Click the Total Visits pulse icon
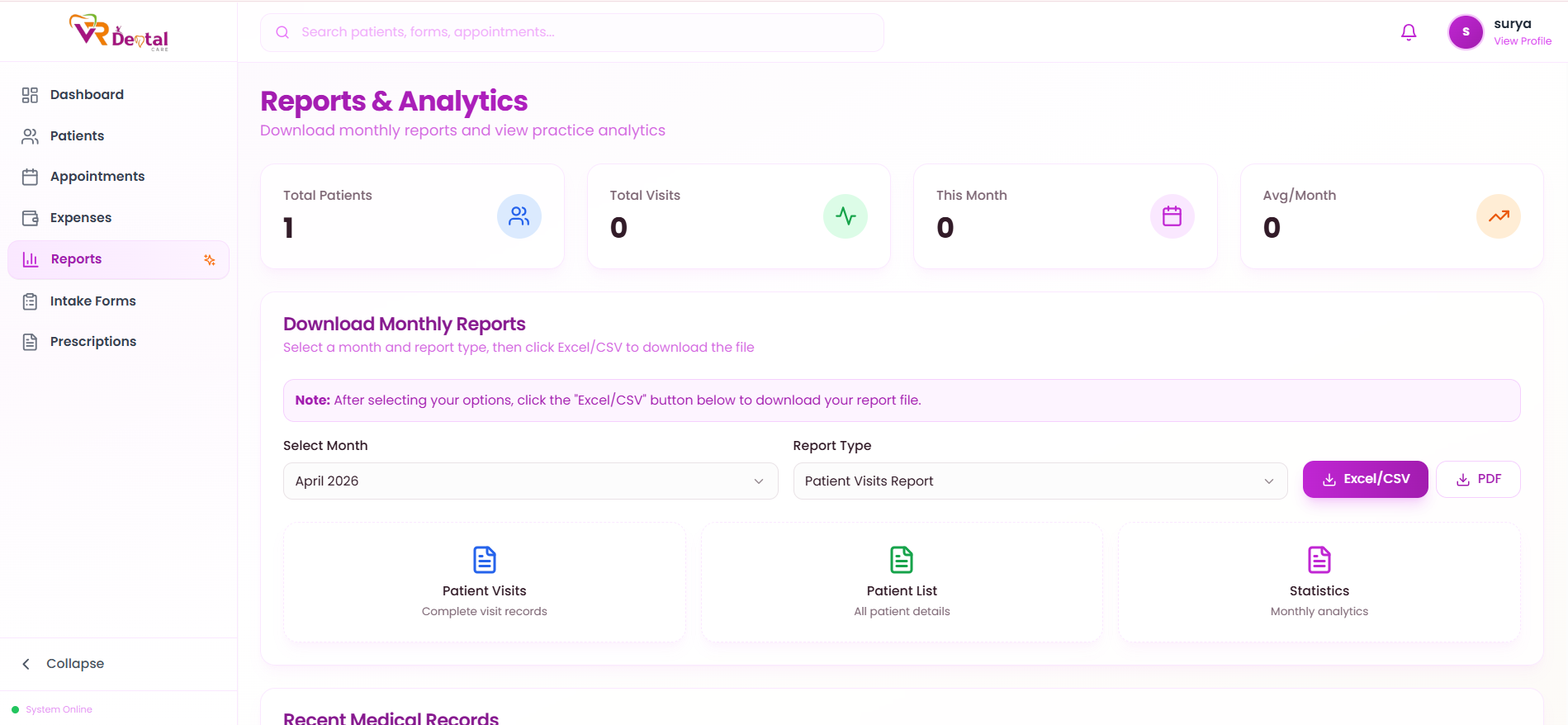Image resolution: width=1568 pixels, height=725 pixels. coord(845,216)
